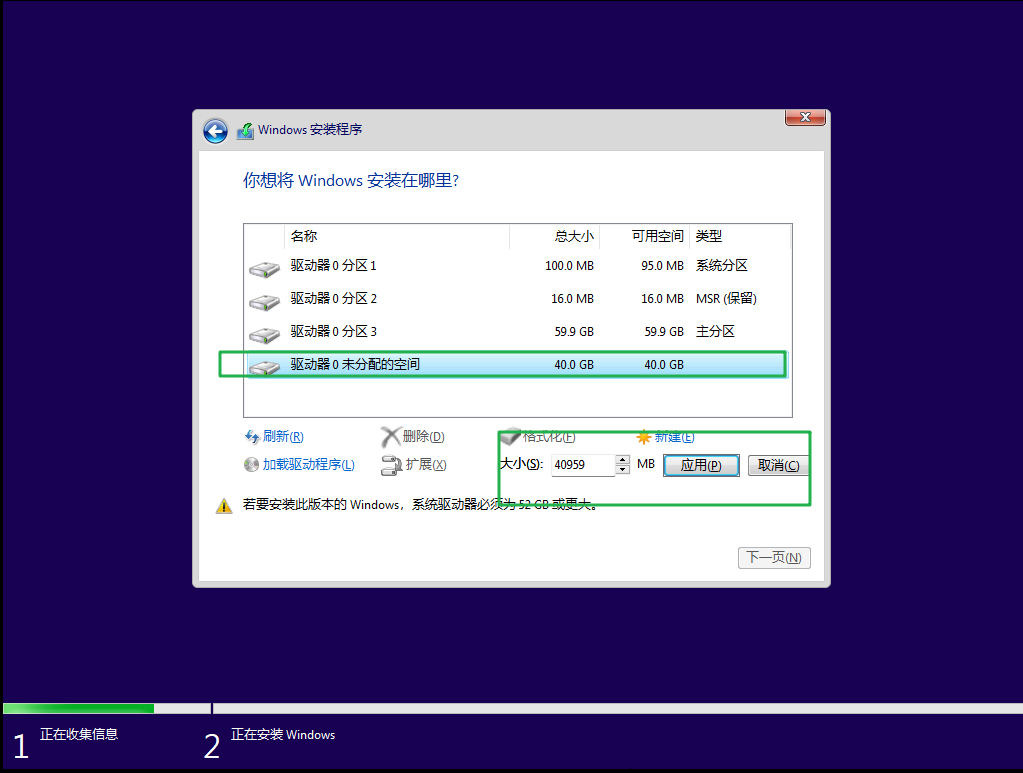
Task: Click the step 正在安装 Windows label
Action: click(283, 735)
